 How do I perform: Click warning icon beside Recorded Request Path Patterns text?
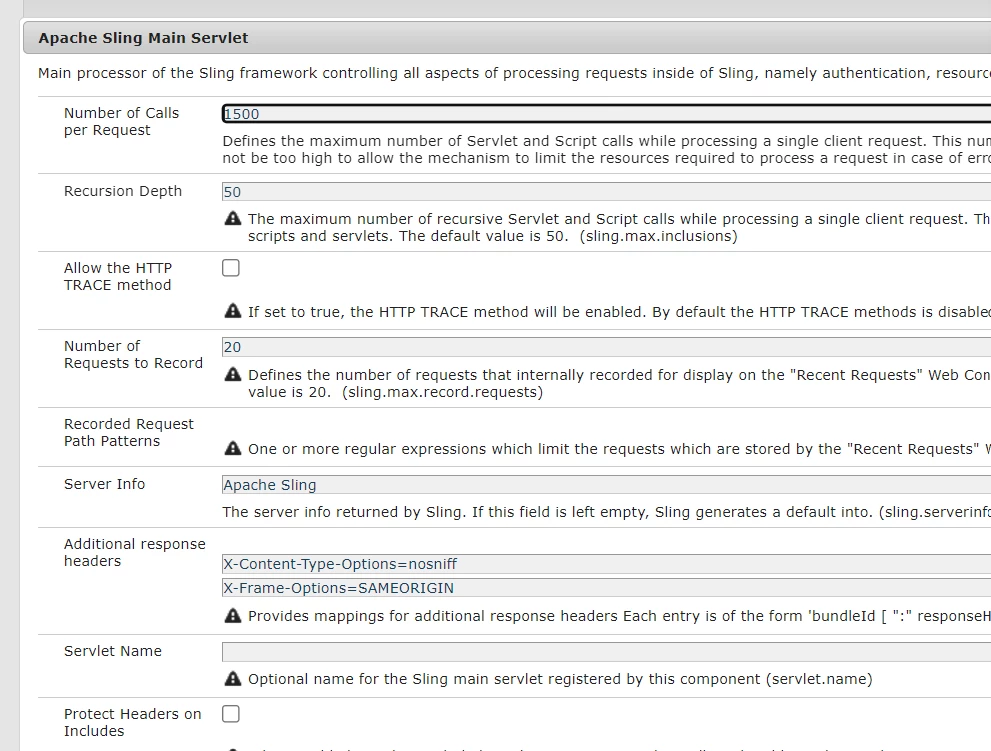pos(233,448)
